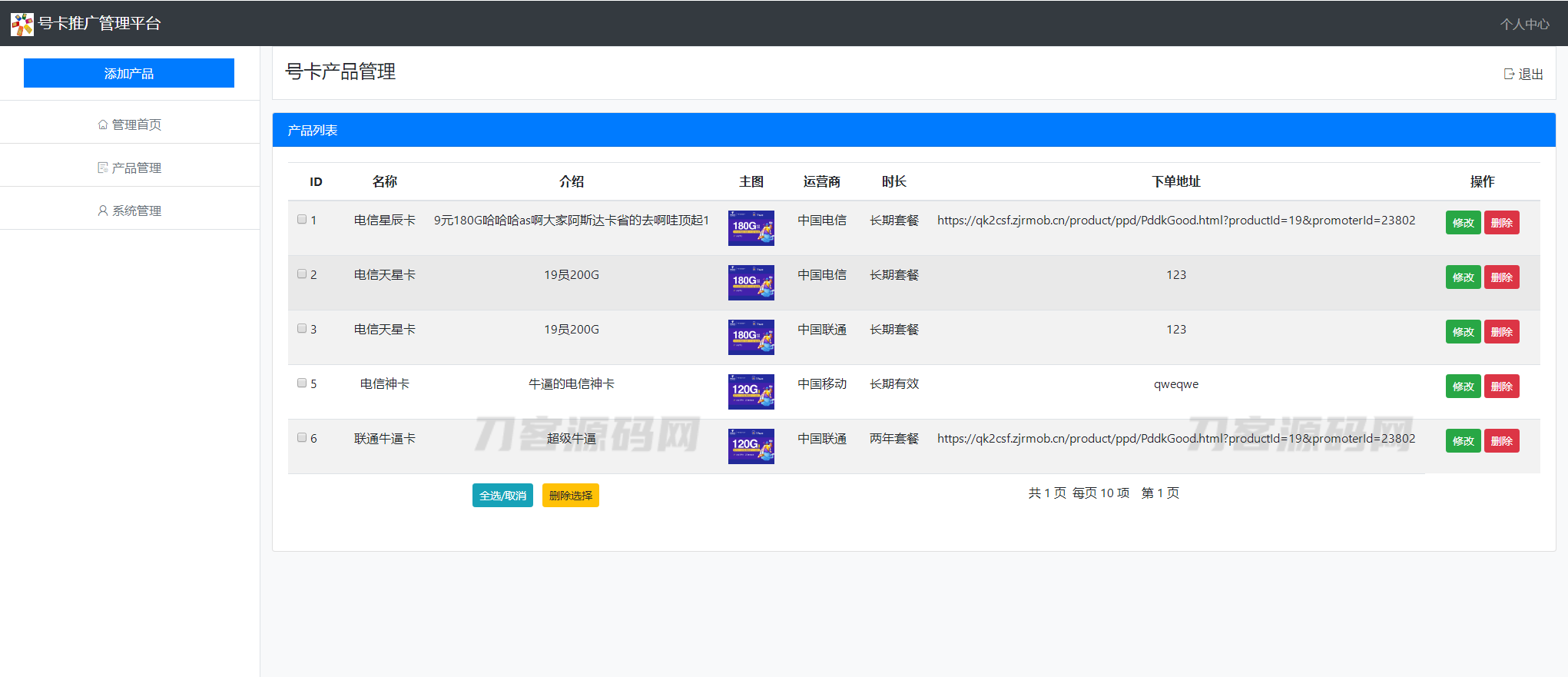Viewport: 1568px width, 677px height.
Task: Open the 180G thumbnail for product 1
Action: [751, 228]
